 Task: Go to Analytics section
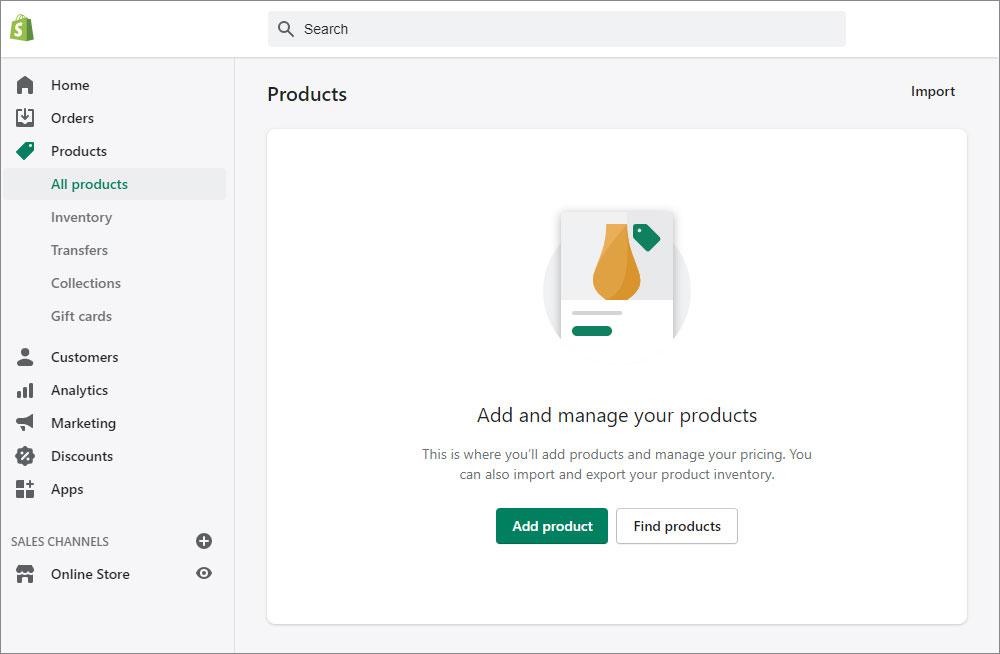[79, 390]
